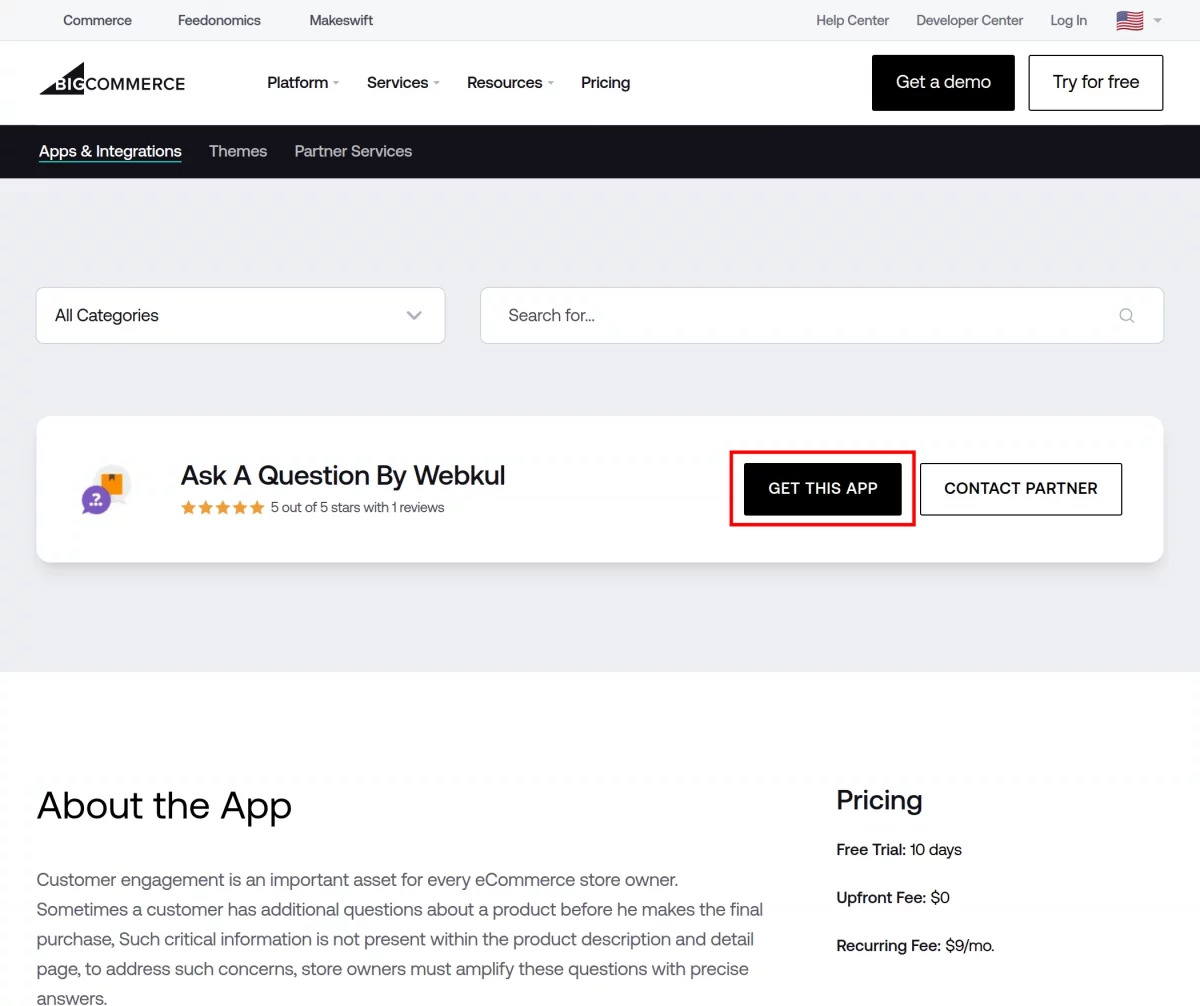Screen dimensions: 1200x1006
Task: Click the search magnifier icon
Action: pos(1127,316)
